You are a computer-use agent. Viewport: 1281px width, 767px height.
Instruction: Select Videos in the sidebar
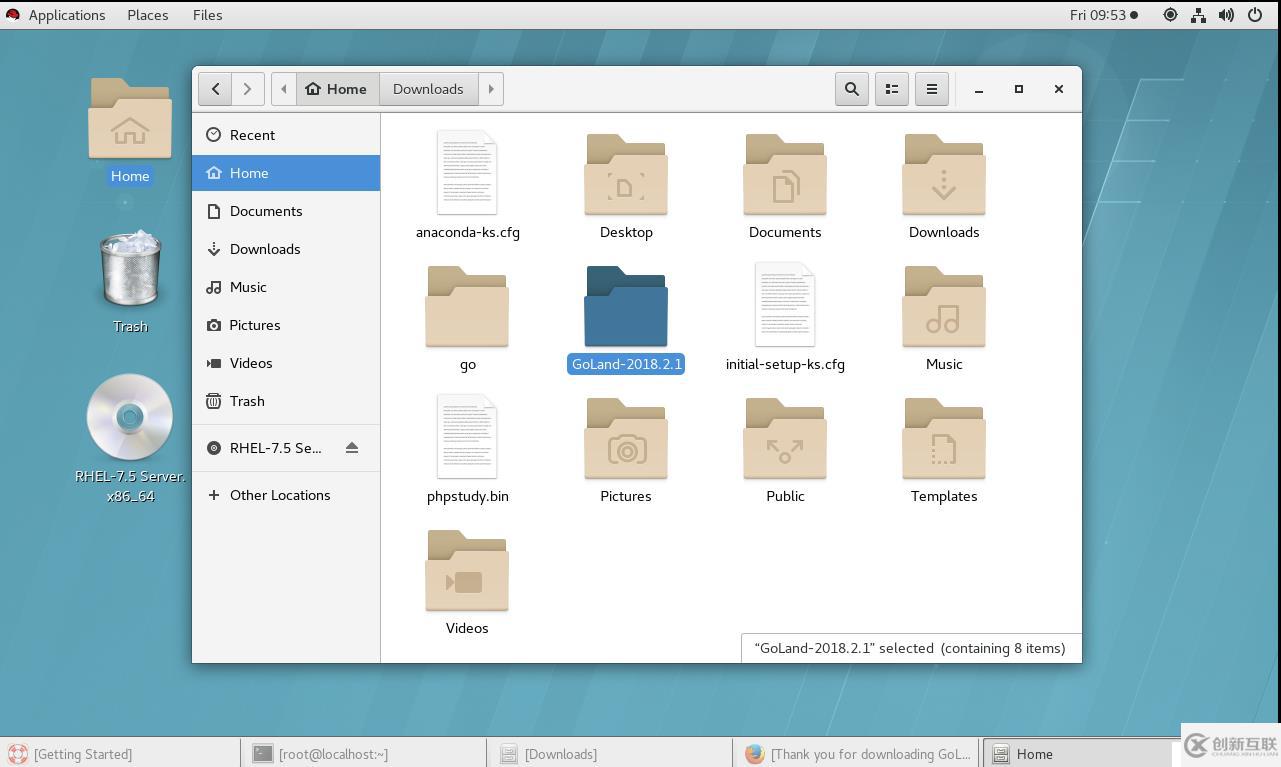[286, 363]
